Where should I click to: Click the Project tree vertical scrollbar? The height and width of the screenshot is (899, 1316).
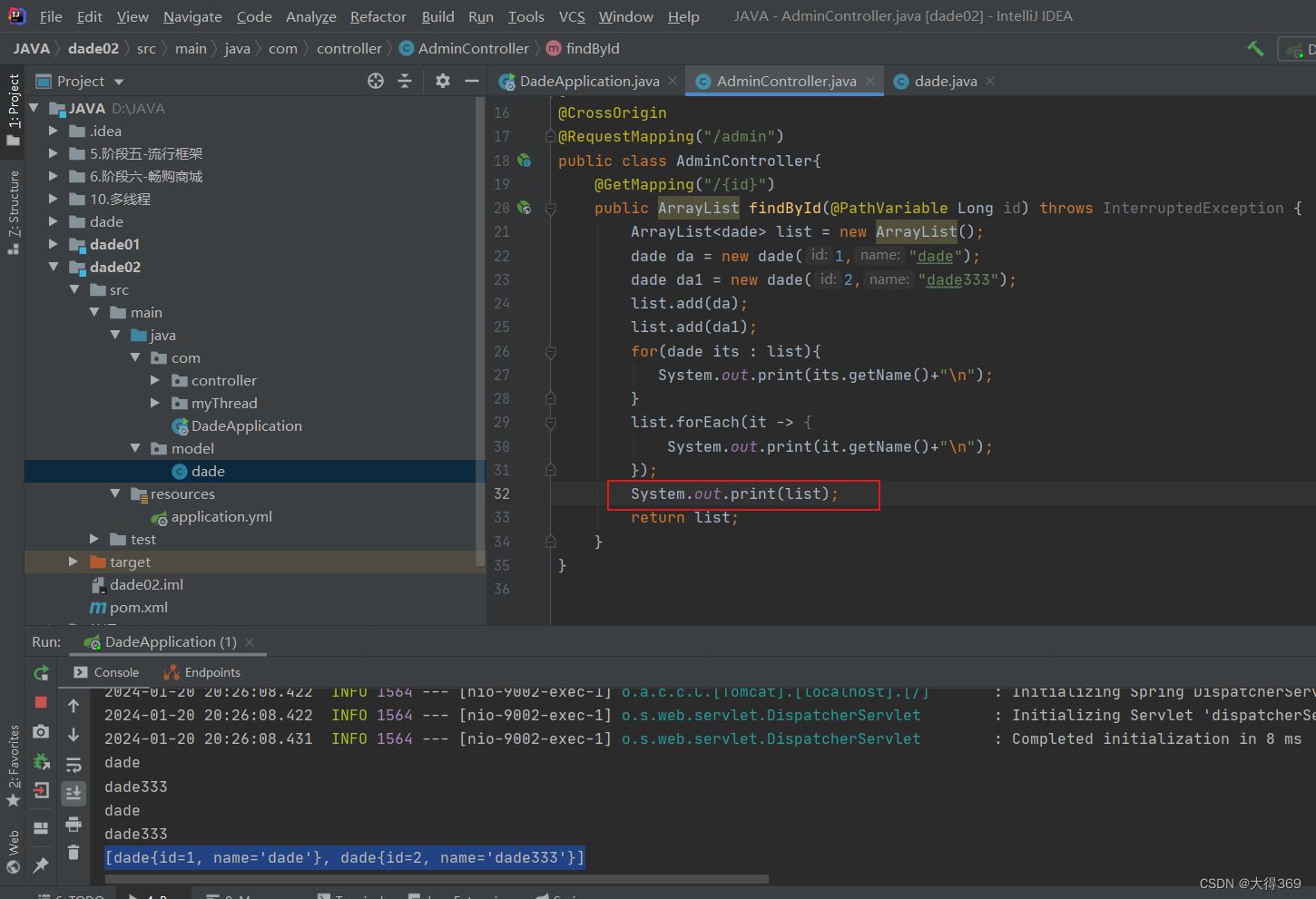tap(480, 331)
